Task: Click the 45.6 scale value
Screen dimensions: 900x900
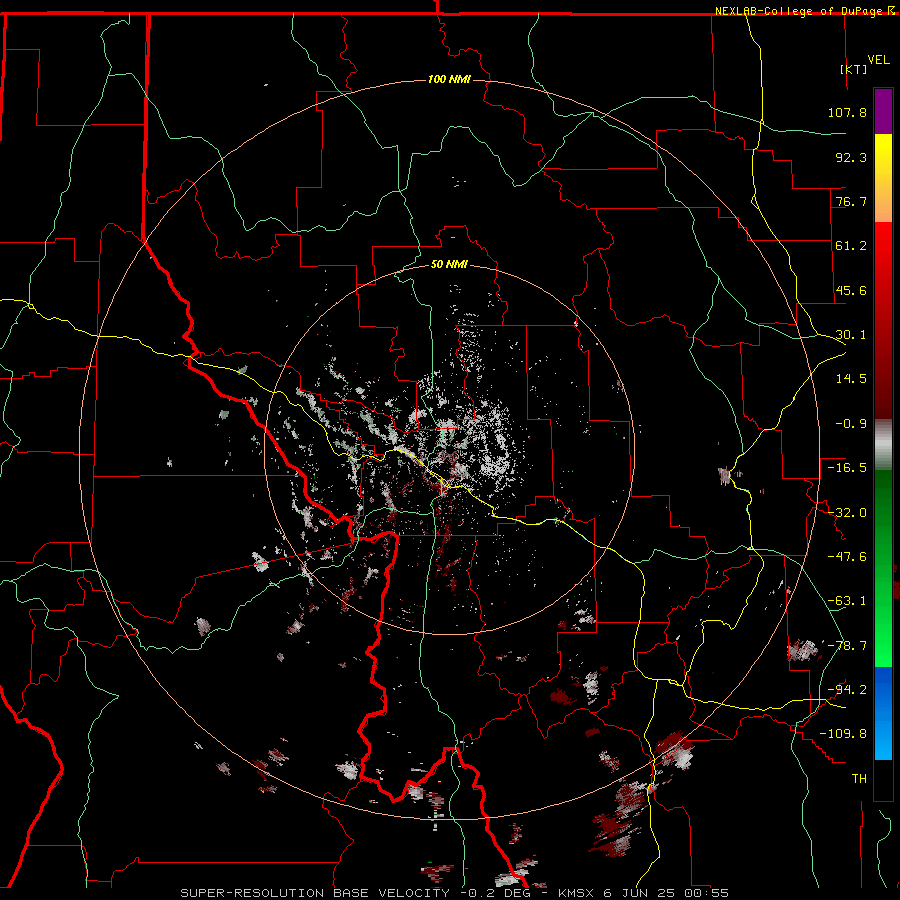Action: (851, 290)
